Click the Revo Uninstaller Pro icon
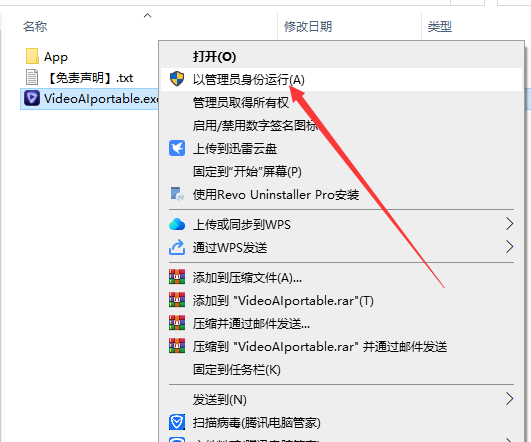Screen dimensions: 531x442 tap(177, 194)
